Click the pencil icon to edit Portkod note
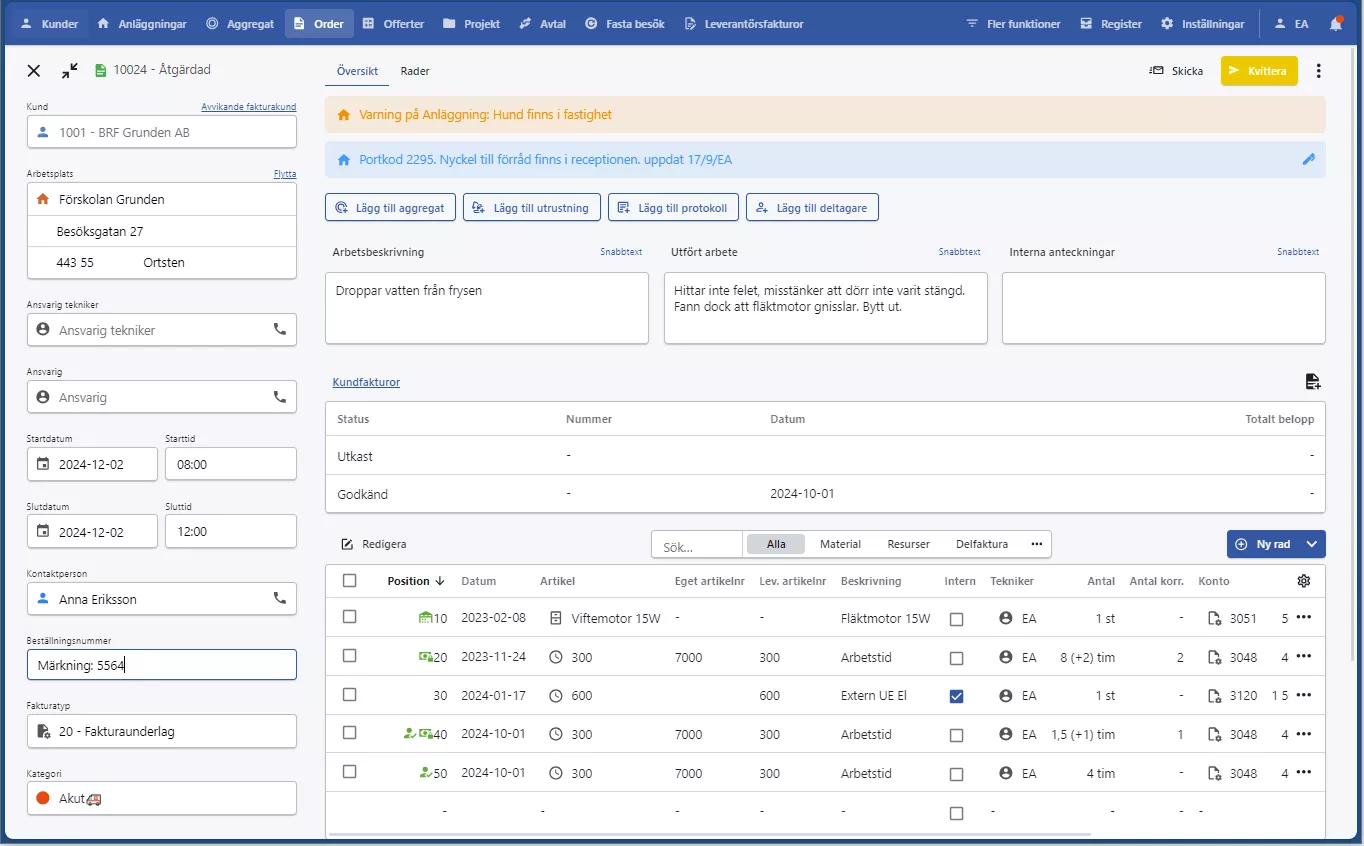The width and height of the screenshot is (1364, 846). pyautogui.click(x=1308, y=159)
